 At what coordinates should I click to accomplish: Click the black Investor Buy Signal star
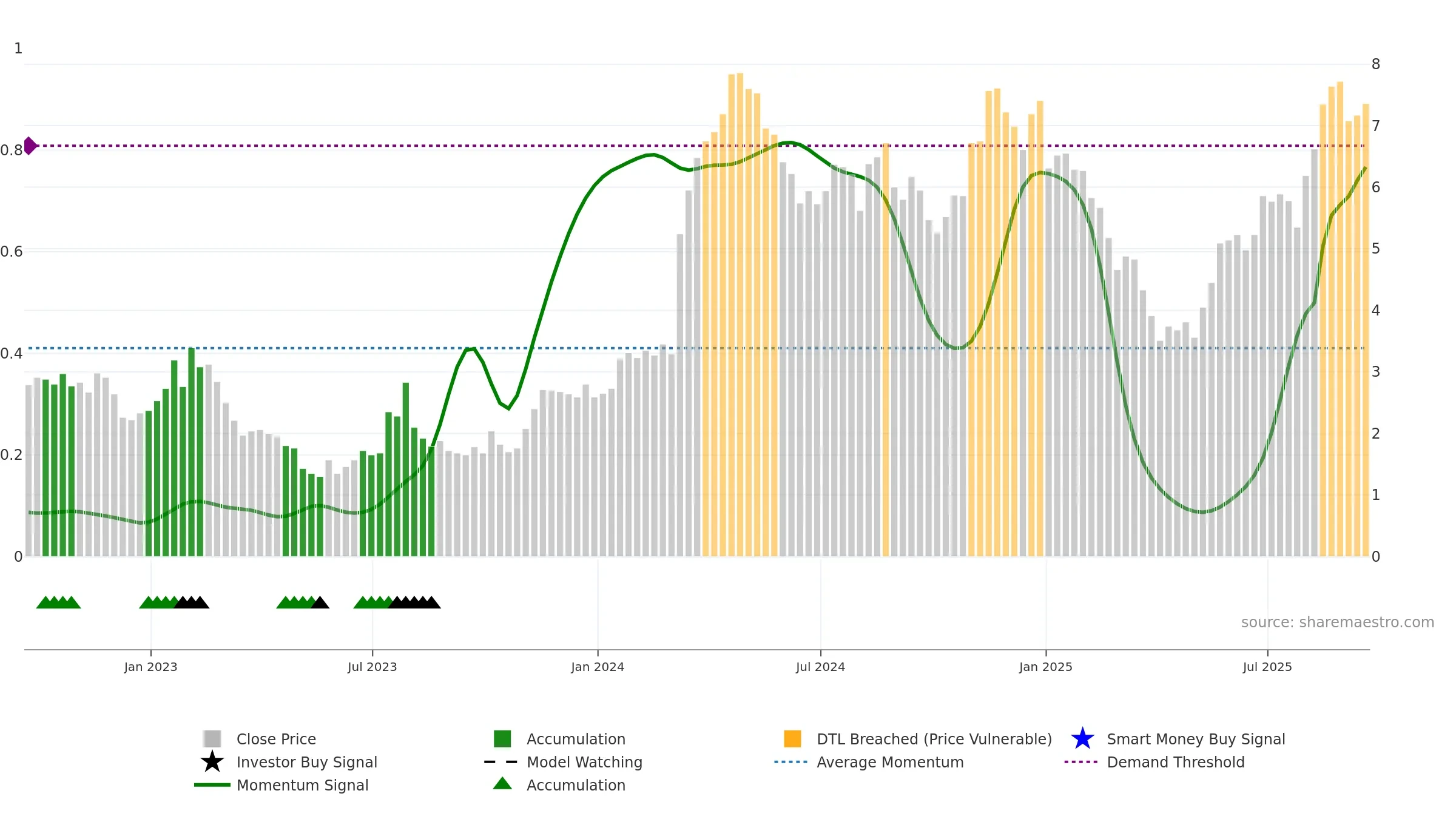point(212,761)
